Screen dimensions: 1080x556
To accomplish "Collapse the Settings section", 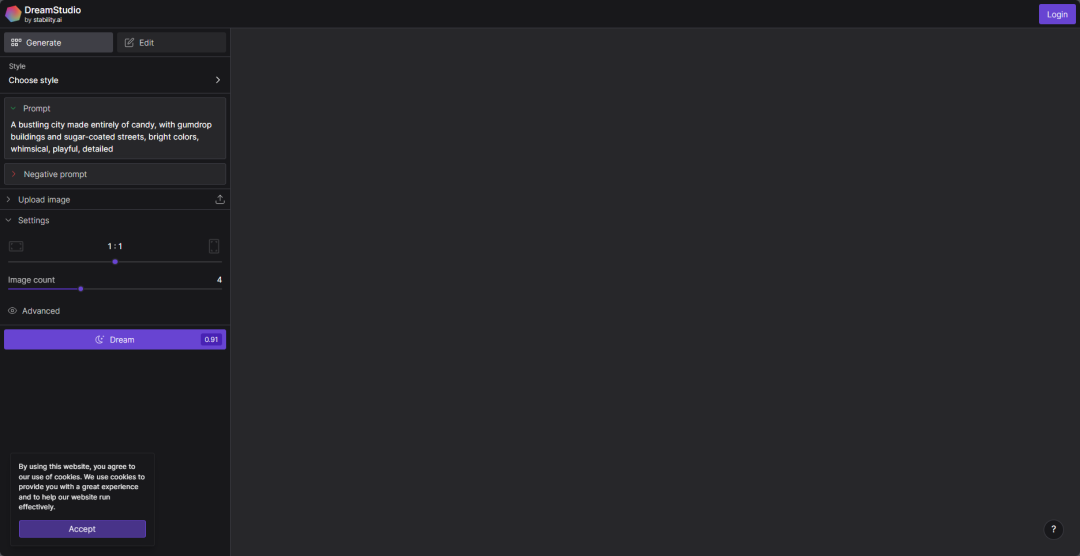I will pos(115,220).
